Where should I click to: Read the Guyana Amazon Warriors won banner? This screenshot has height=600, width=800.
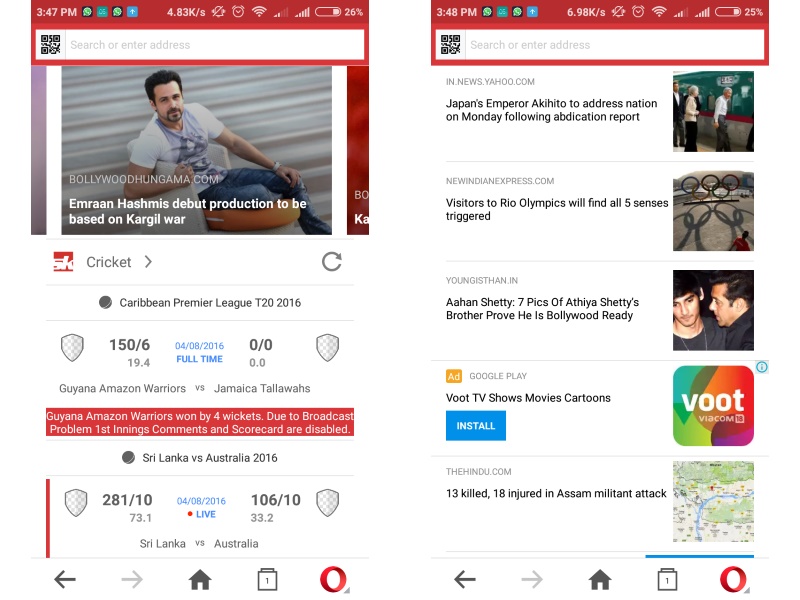point(200,422)
